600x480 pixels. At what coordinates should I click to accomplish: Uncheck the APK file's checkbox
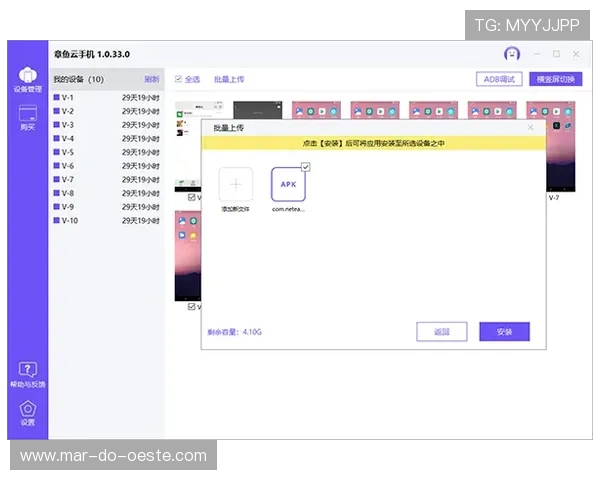pos(305,167)
